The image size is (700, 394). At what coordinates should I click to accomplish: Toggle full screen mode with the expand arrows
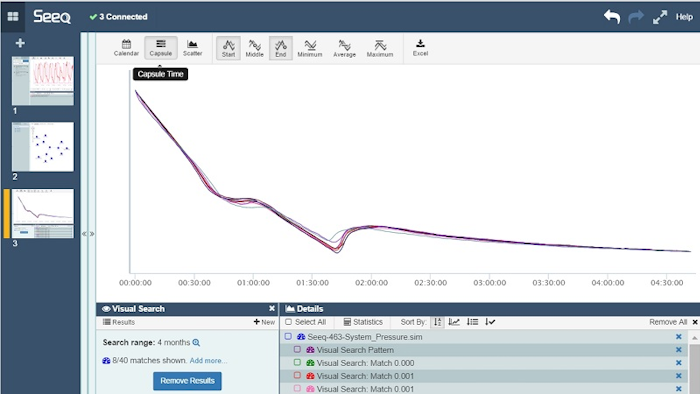tap(660, 17)
